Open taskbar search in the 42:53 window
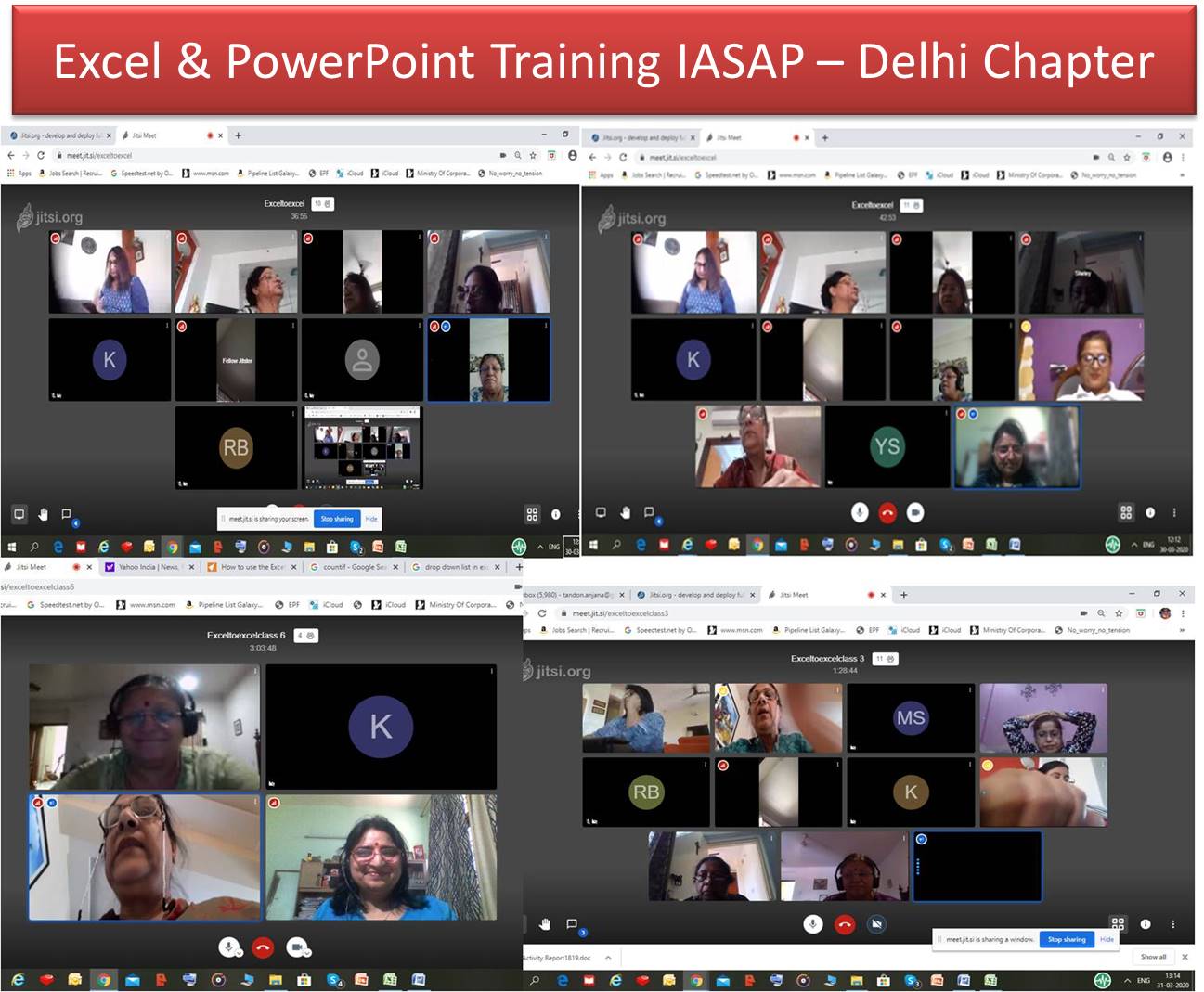 point(615,545)
